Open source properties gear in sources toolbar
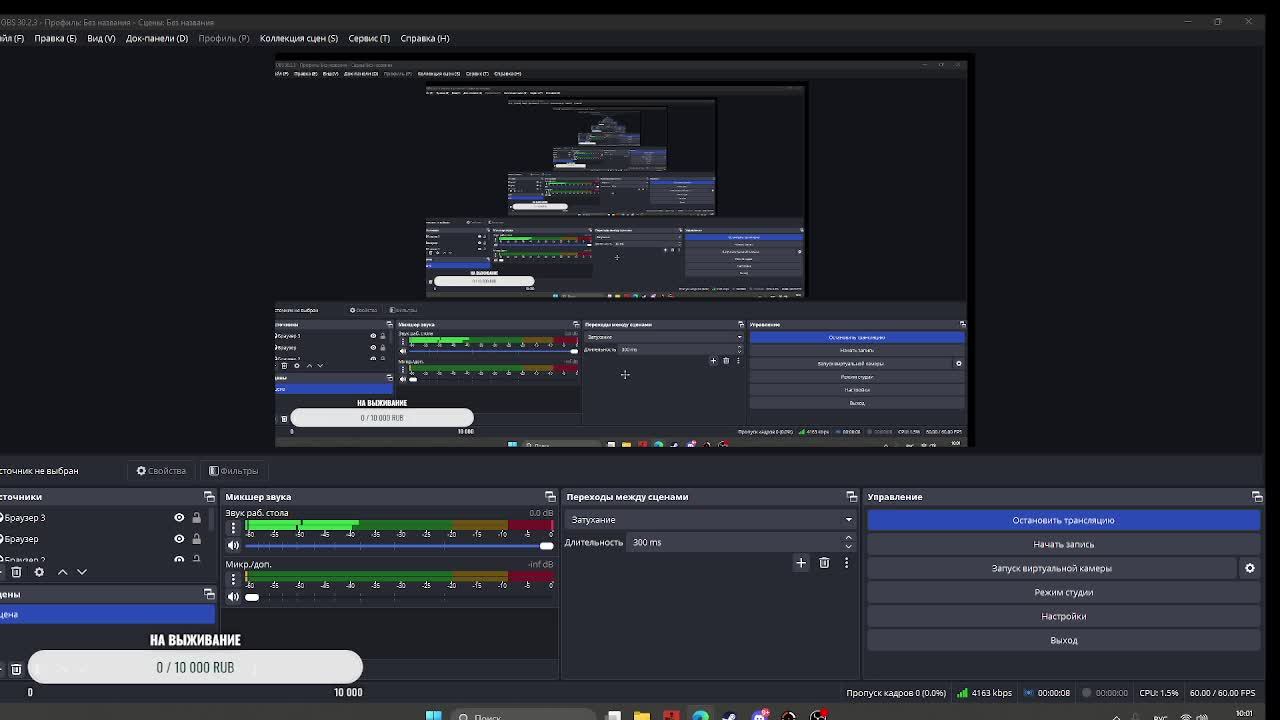This screenshot has height=720, width=1280. click(39, 572)
